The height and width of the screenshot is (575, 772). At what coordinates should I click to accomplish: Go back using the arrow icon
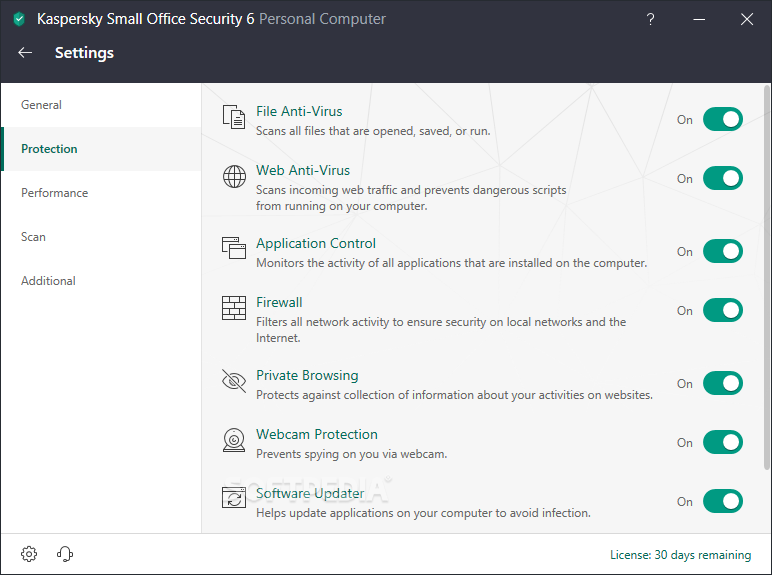click(x=25, y=53)
